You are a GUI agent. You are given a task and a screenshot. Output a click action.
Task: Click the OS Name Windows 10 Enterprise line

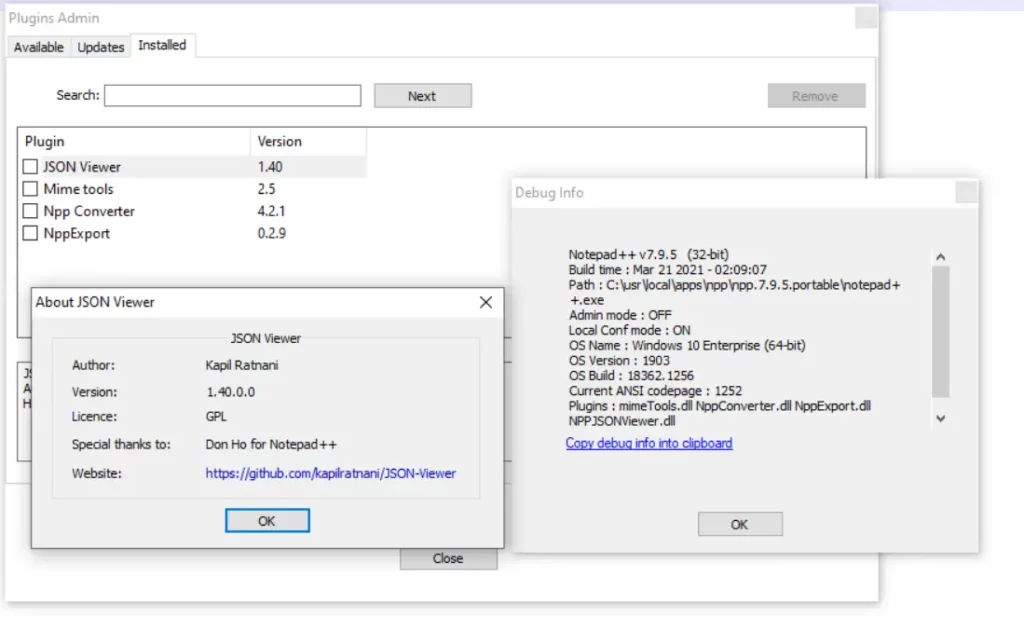click(687, 345)
